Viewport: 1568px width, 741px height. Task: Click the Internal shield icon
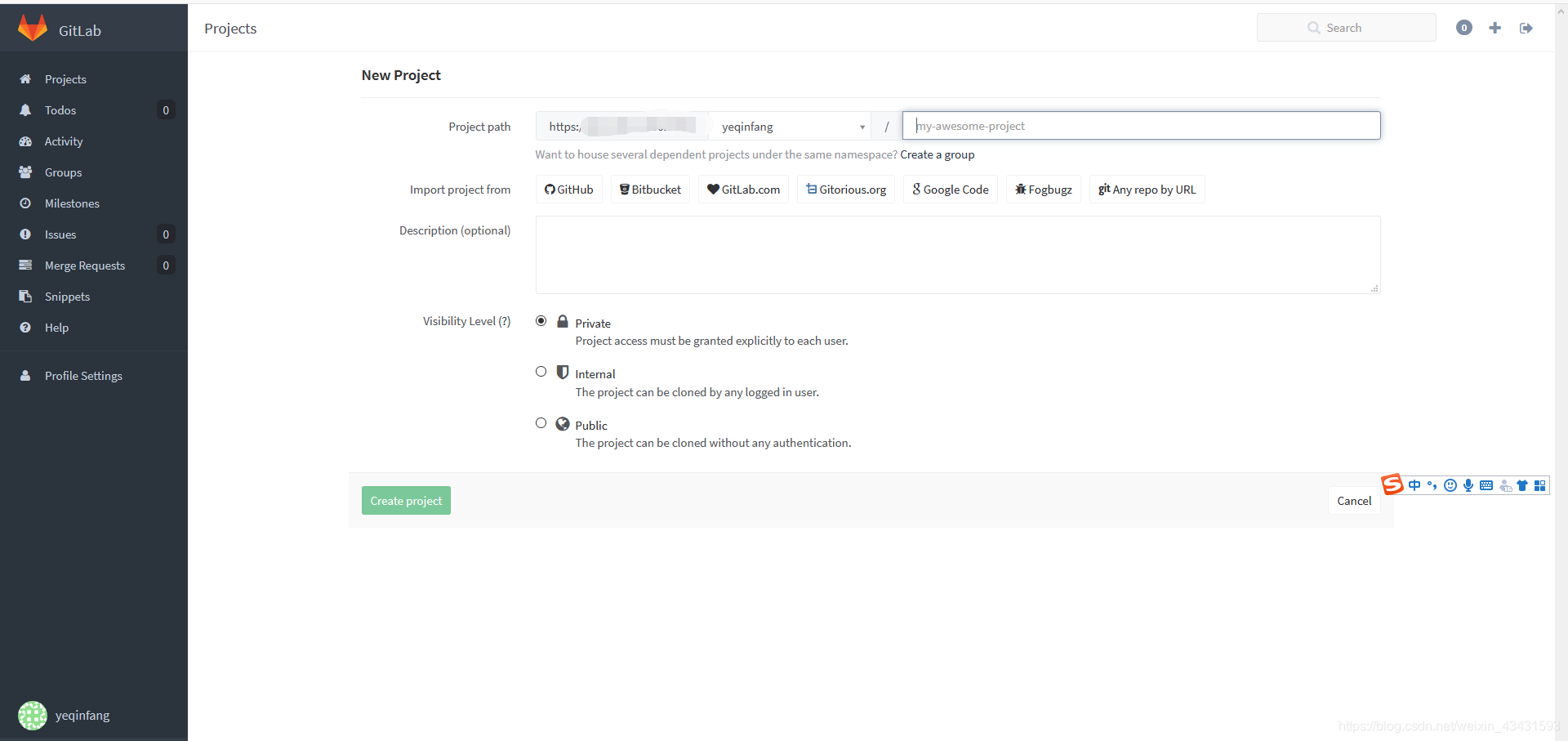tap(563, 373)
